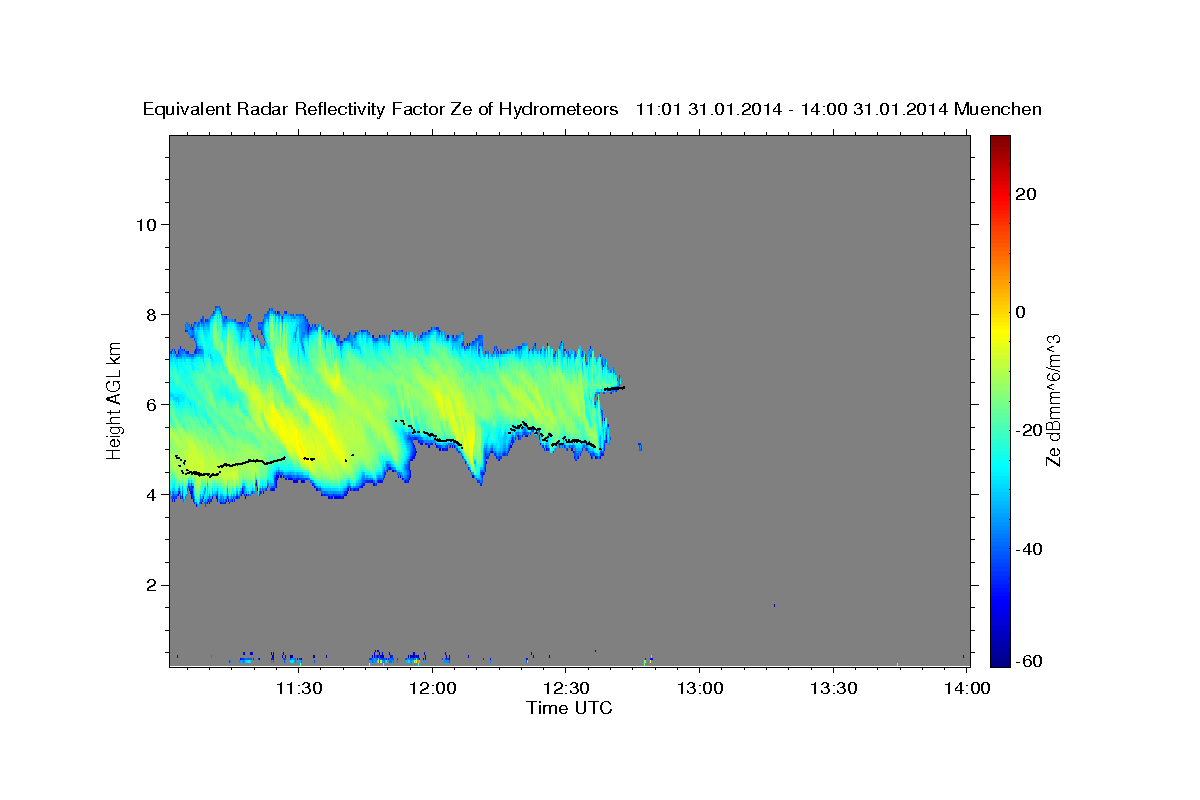Image resolution: width=1200 pixels, height=800 pixels.
Task: Click the 11:30 time tick label
Action: [298, 688]
